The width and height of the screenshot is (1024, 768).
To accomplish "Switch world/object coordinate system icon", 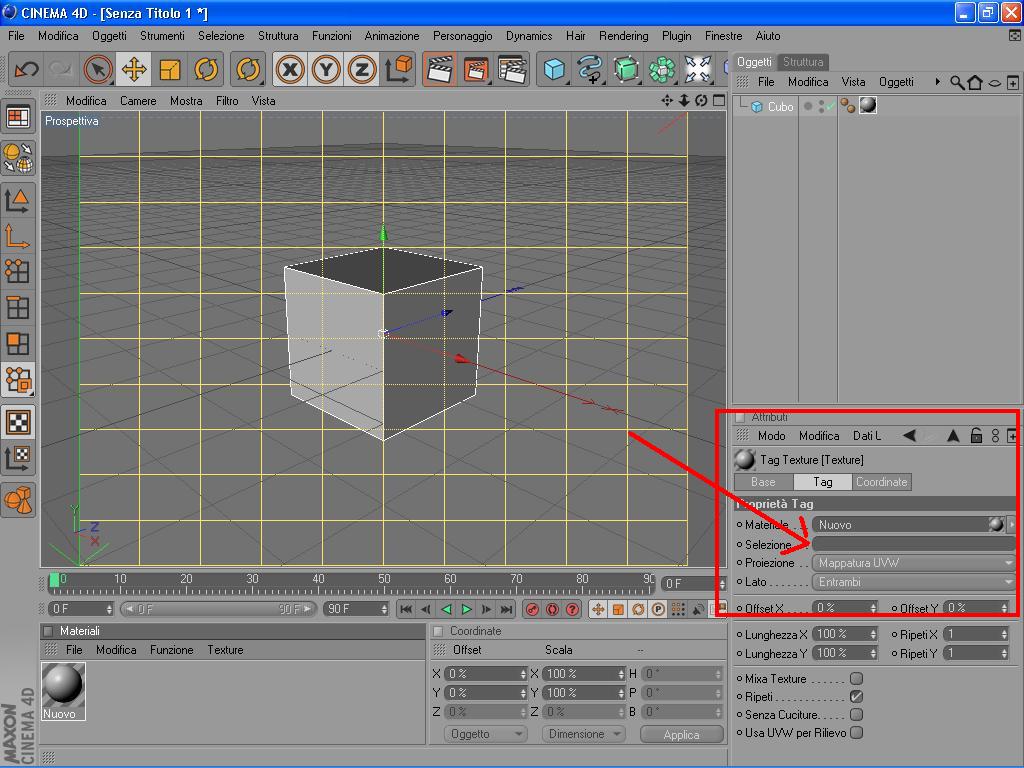I will click(x=398, y=69).
